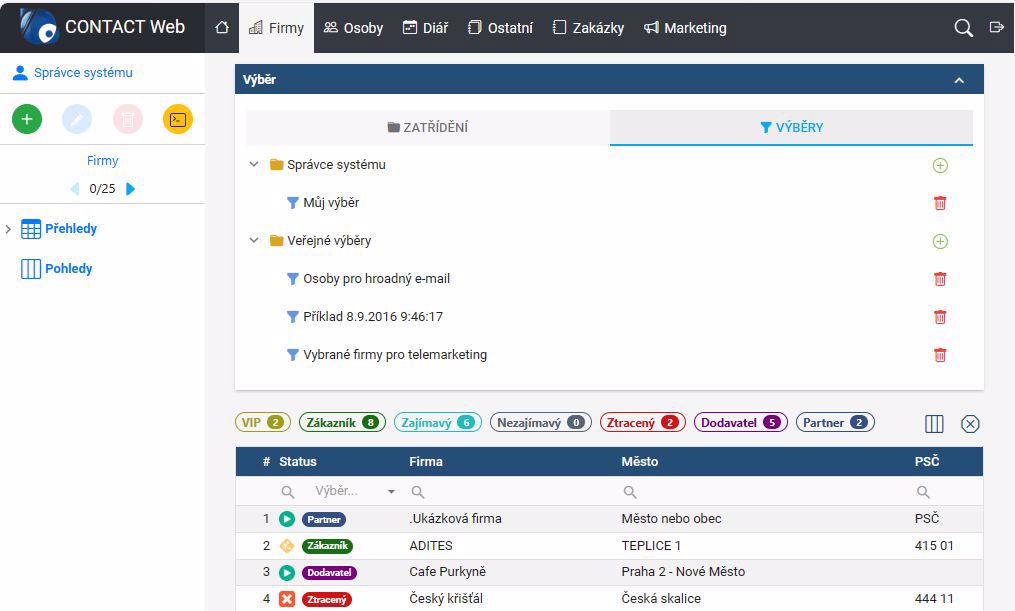
Task: Open the column chooser icon above table
Action: pos(934,424)
